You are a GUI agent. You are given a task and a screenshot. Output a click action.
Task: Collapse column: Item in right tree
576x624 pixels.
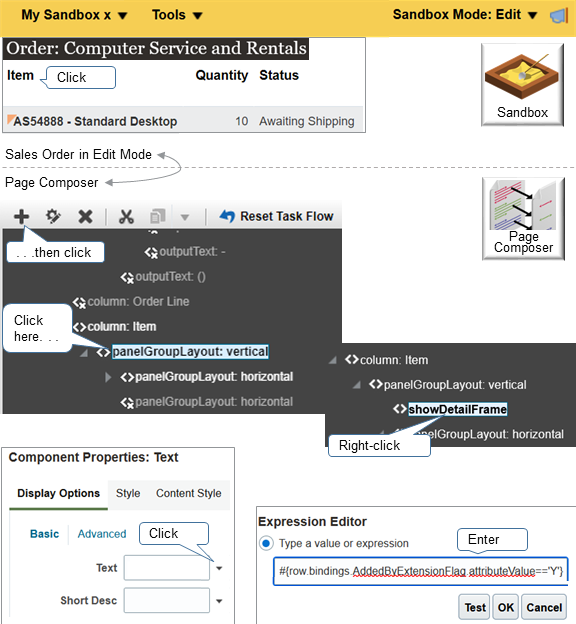[333, 361]
